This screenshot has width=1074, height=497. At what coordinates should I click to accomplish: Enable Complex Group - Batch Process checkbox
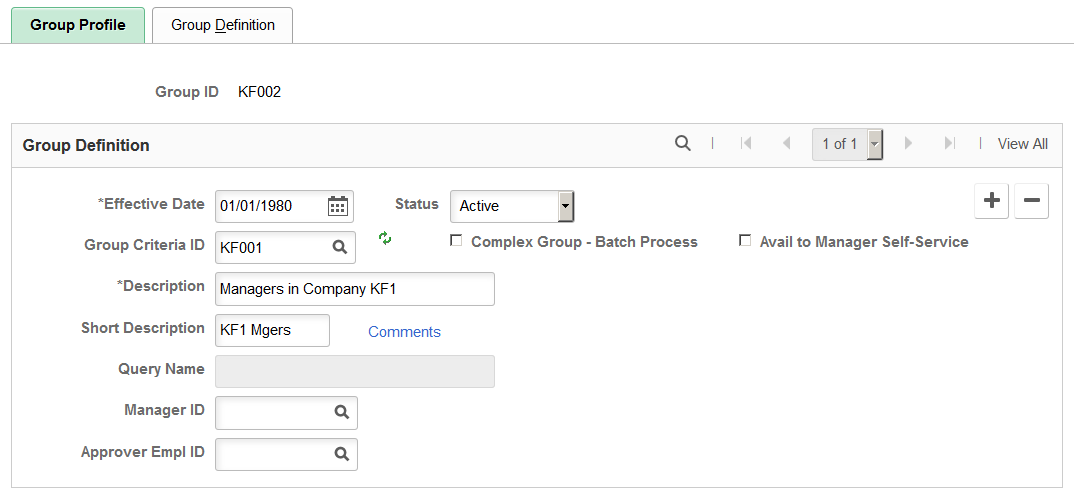pos(456,241)
